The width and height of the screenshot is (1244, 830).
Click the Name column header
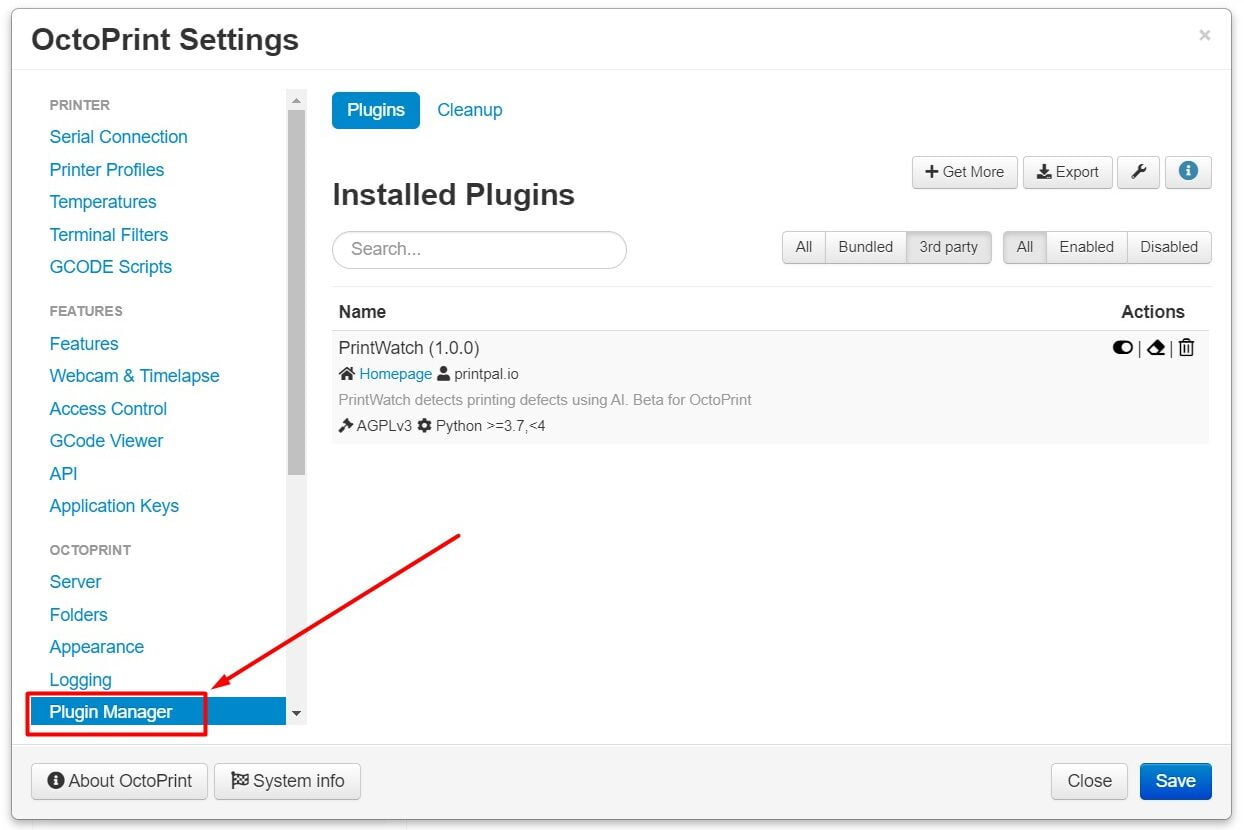(362, 312)
